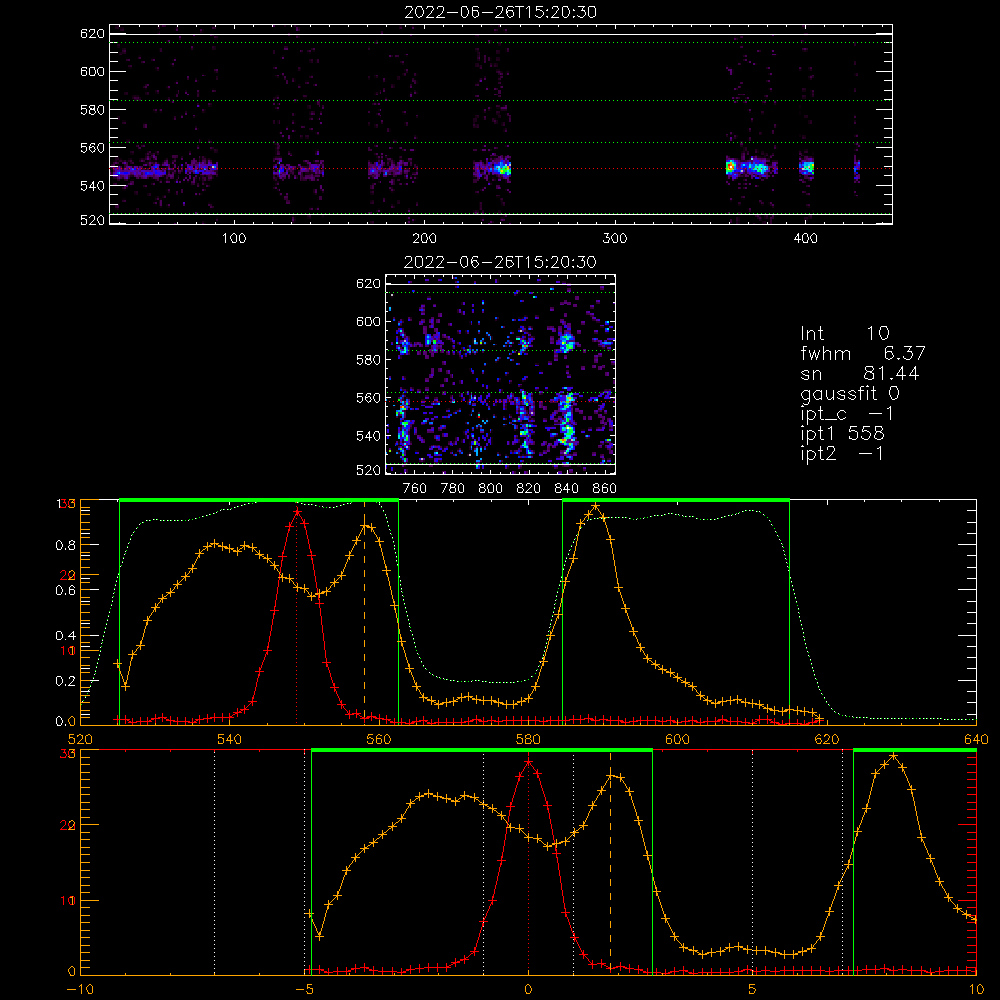Click the red peak apex in upper profile plot

click(x=297, y=511)
